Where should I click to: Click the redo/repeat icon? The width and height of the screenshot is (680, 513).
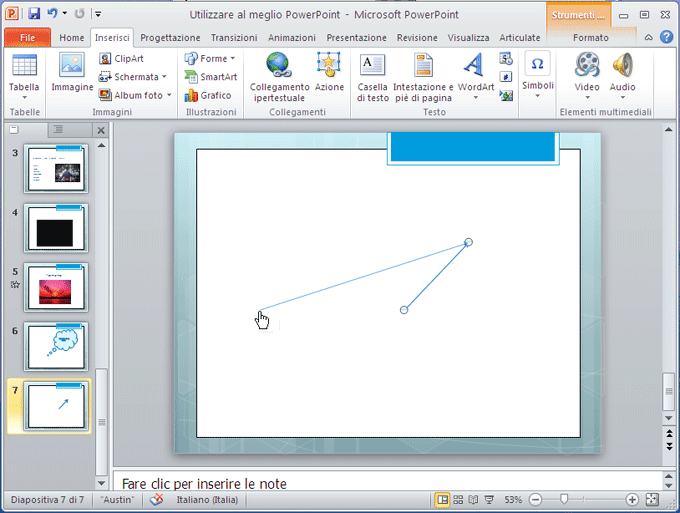click(79, 14)
